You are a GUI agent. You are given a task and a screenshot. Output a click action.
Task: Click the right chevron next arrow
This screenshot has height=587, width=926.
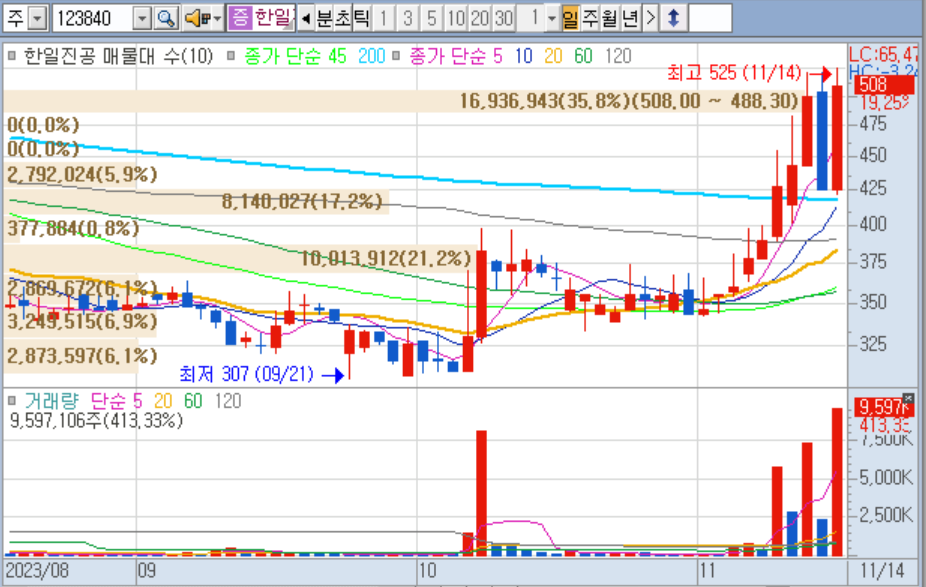[x=650, y=18]
